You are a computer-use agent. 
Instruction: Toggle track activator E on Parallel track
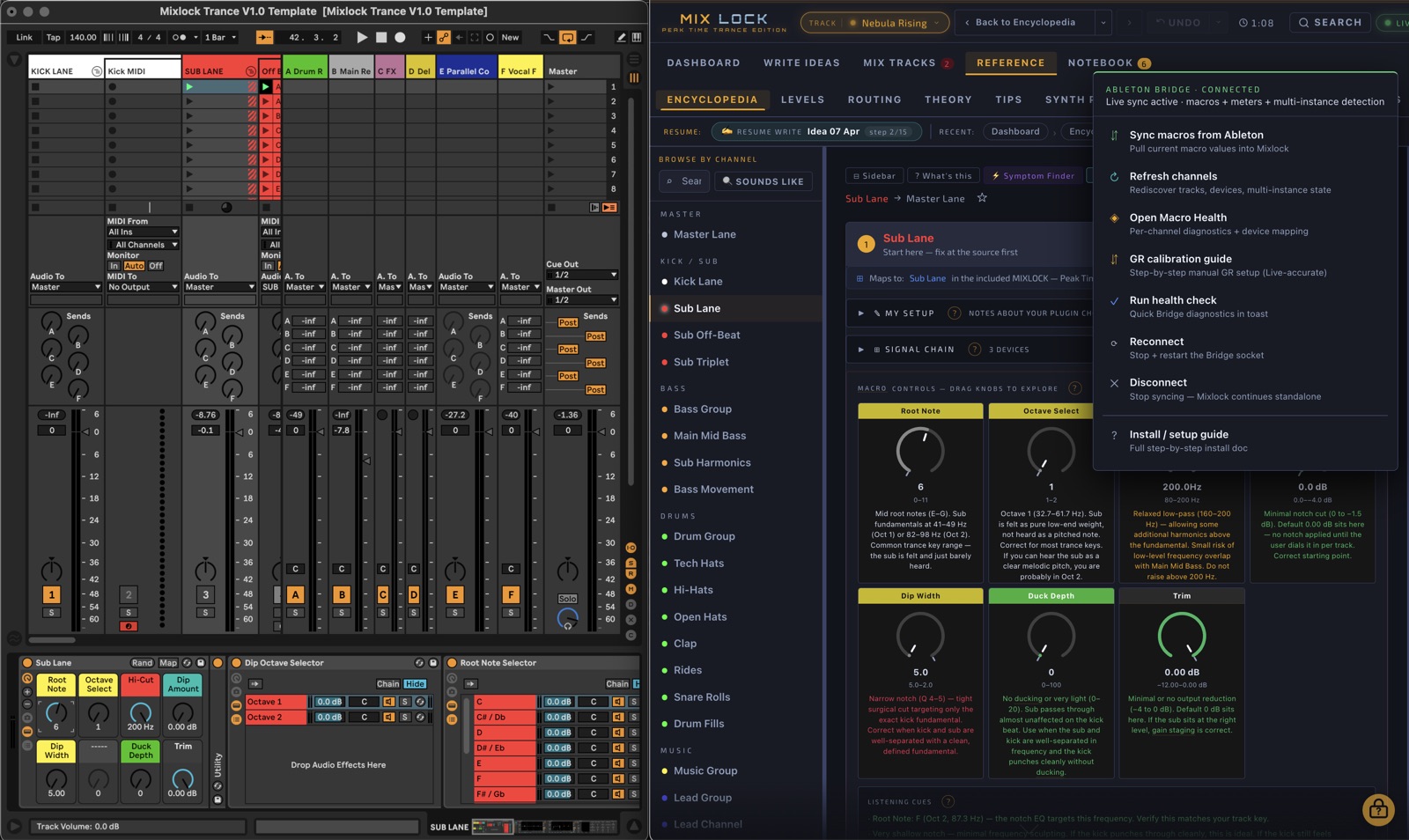coord(455,595)
